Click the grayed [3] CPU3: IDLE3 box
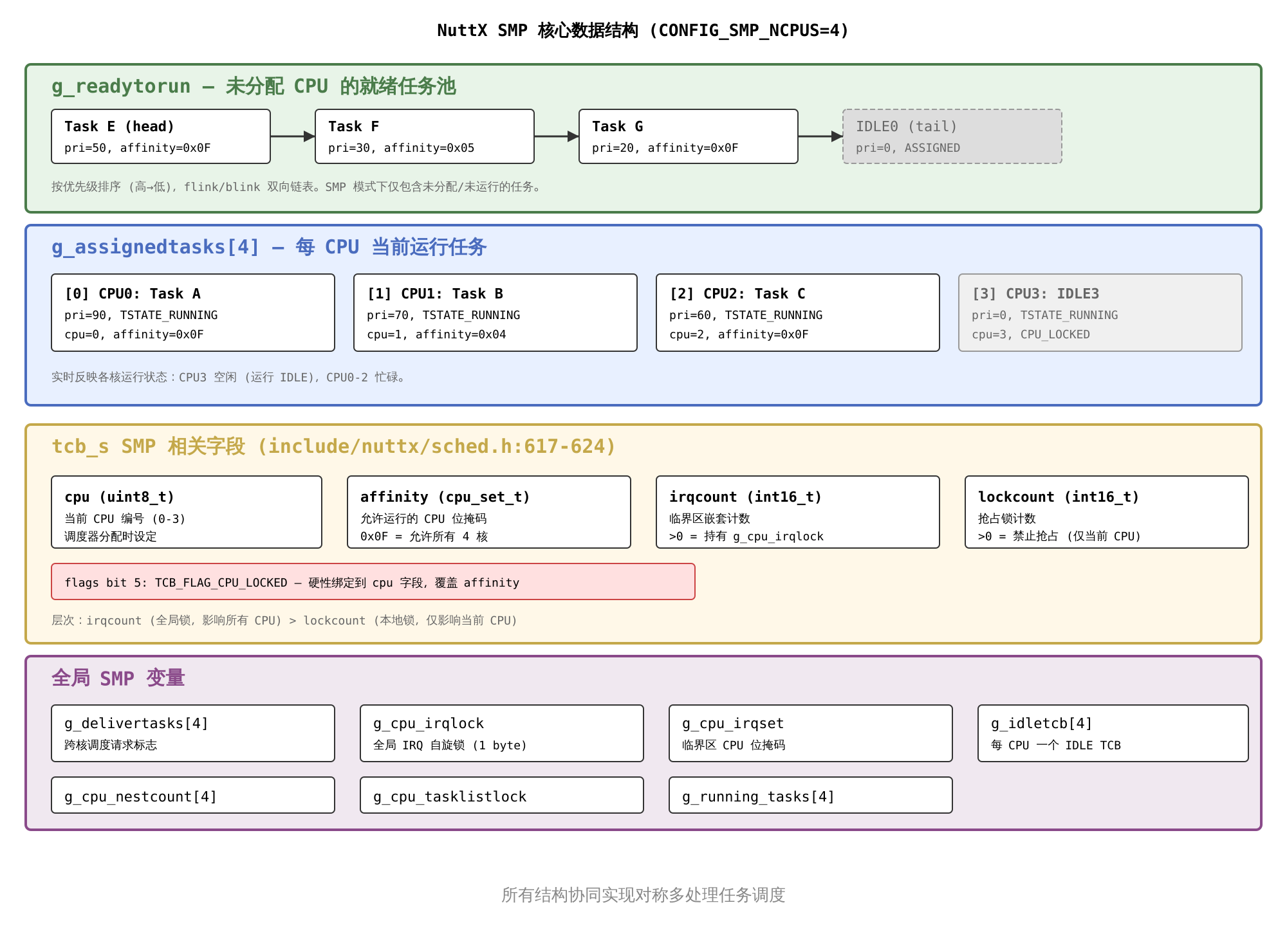This screenshot has height=952, width=1287. click(1100, 313)
